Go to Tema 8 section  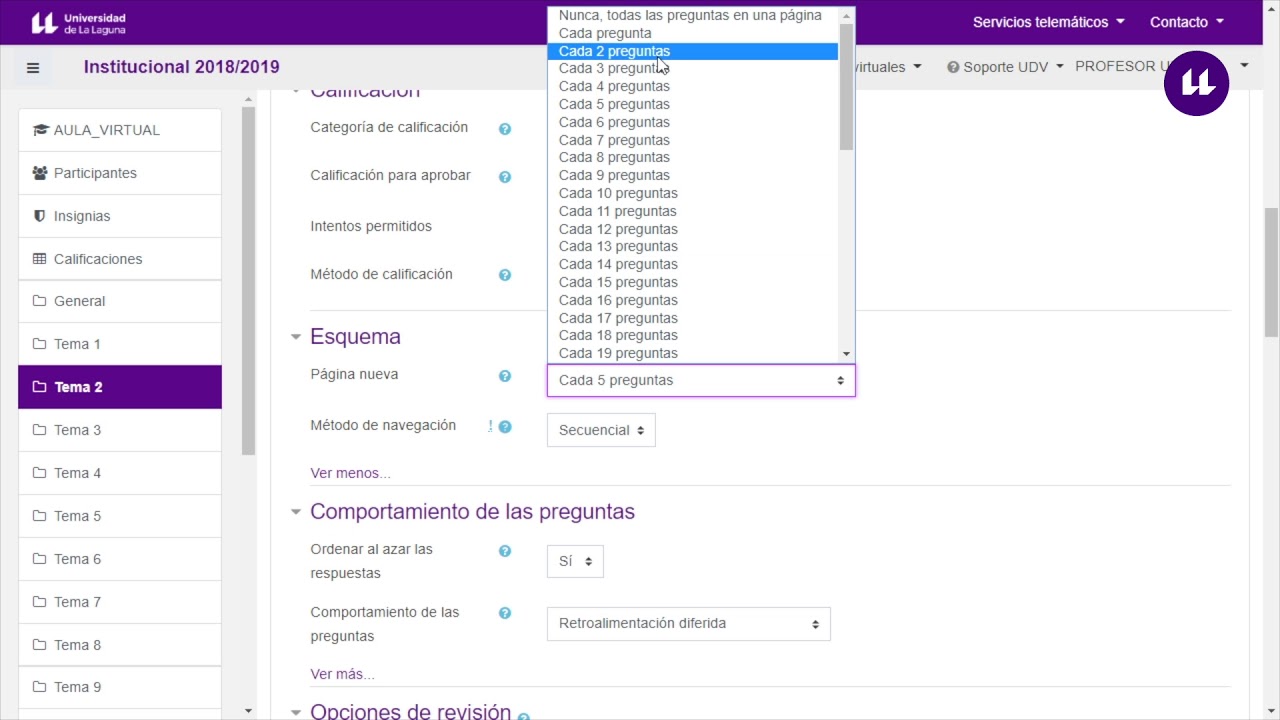coord(120,645)
